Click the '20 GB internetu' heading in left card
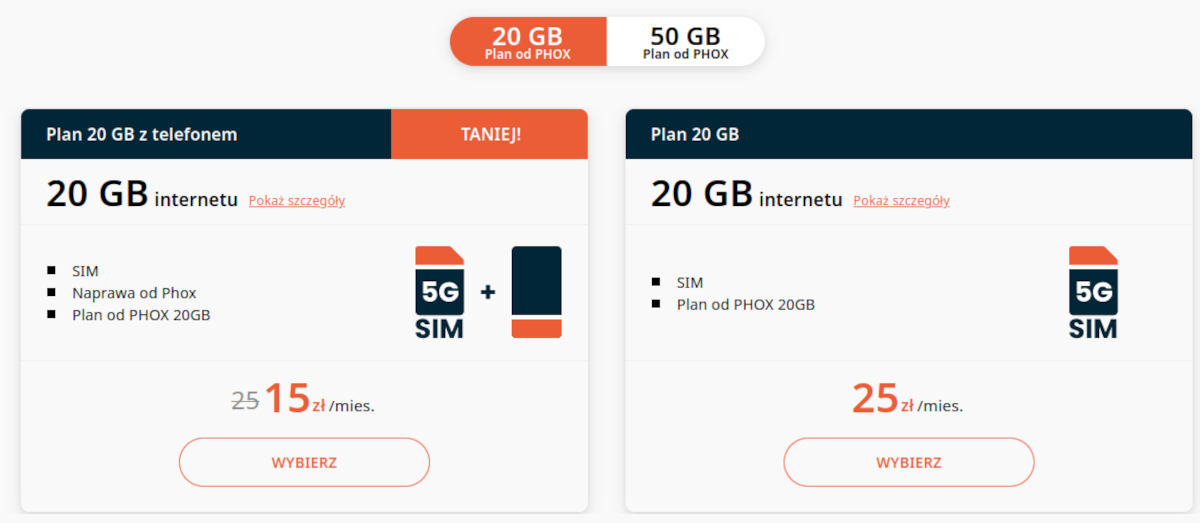This screenshot has width=1200, height=523. tap(143, 195)
